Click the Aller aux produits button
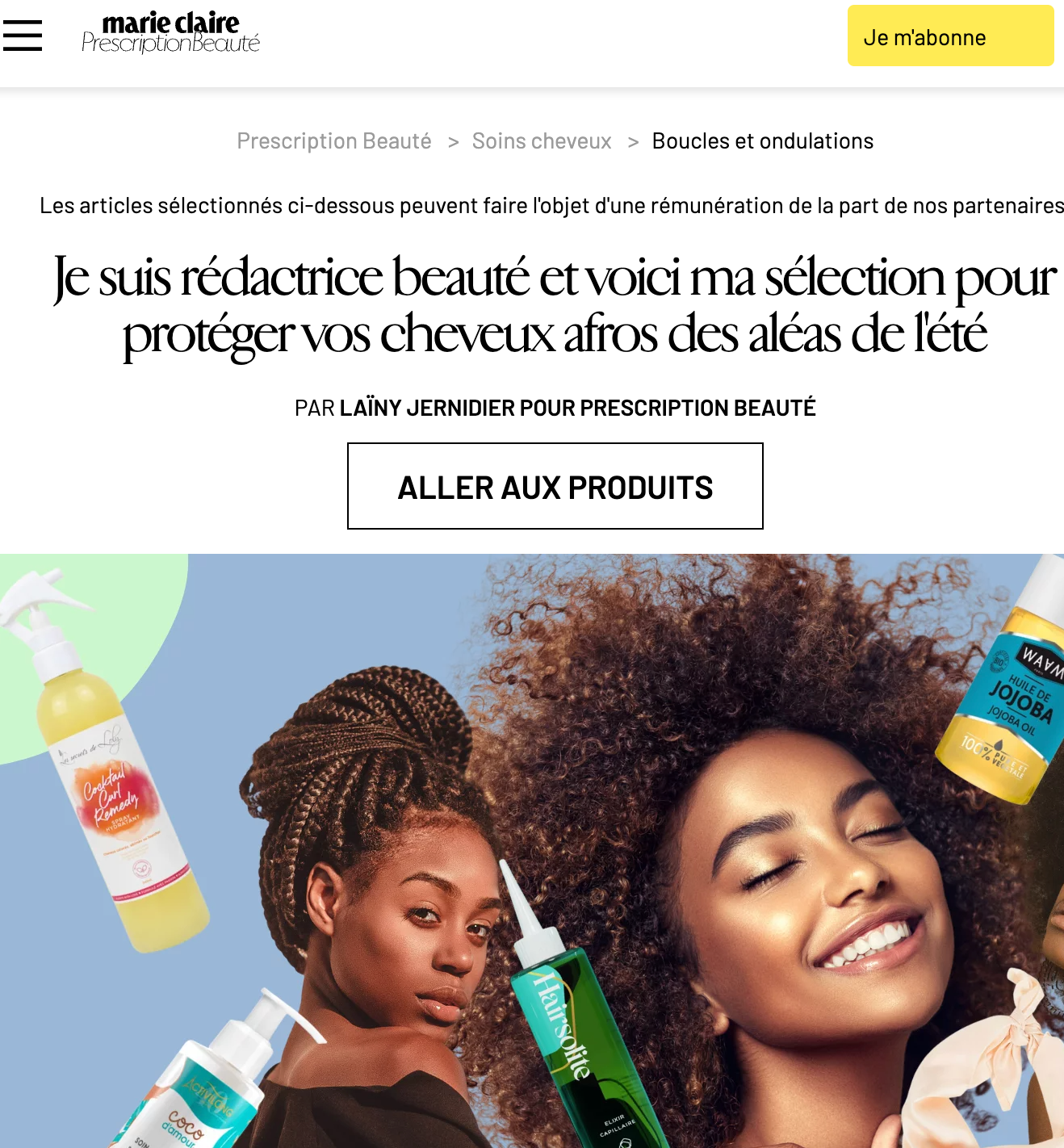The image size is (1064, 1148). [x=555, y=486]
